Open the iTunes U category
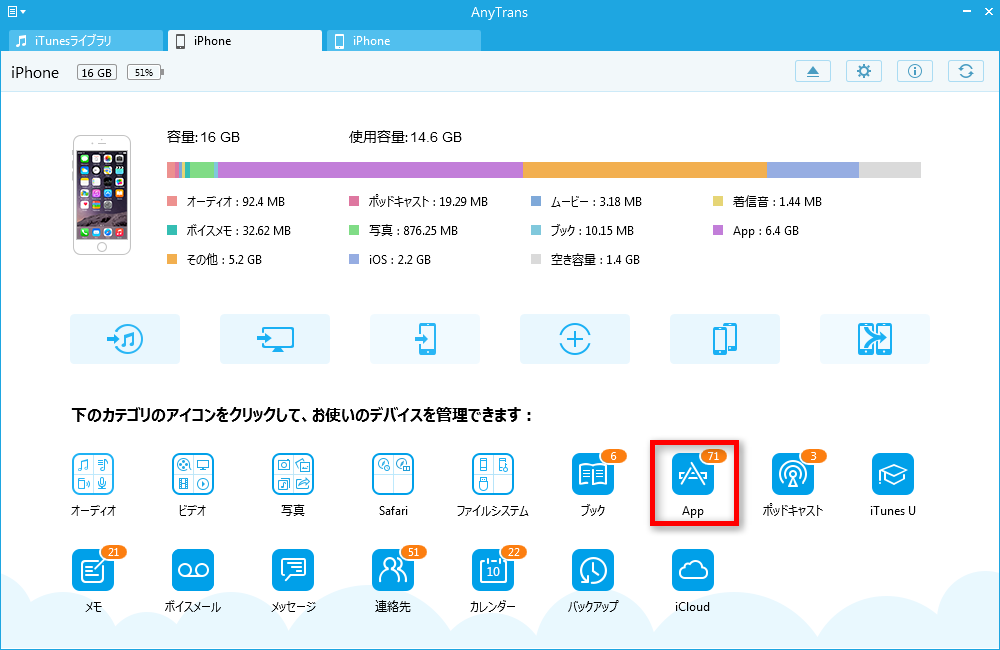 (892, 474)
